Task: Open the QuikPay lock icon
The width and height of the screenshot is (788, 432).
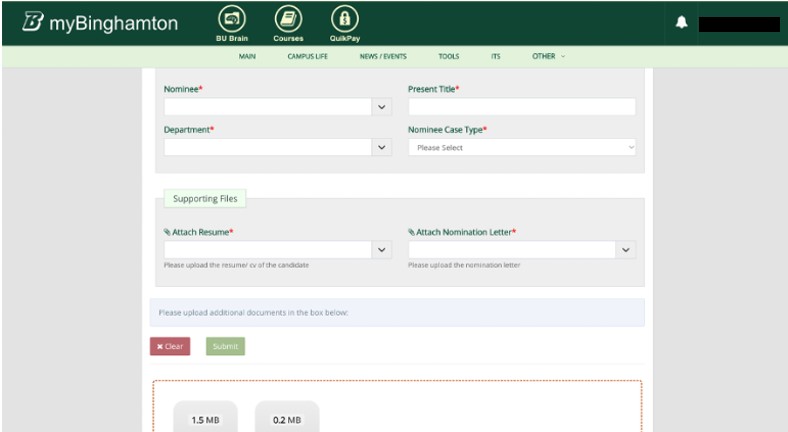Action: (345, 19)
